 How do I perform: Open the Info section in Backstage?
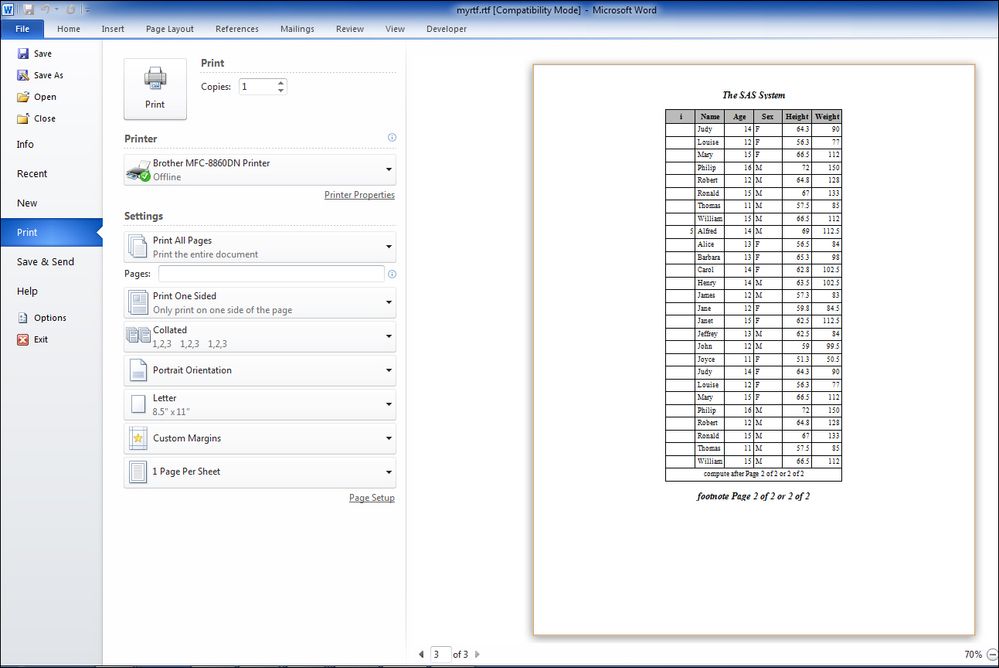tap(25, 144)
